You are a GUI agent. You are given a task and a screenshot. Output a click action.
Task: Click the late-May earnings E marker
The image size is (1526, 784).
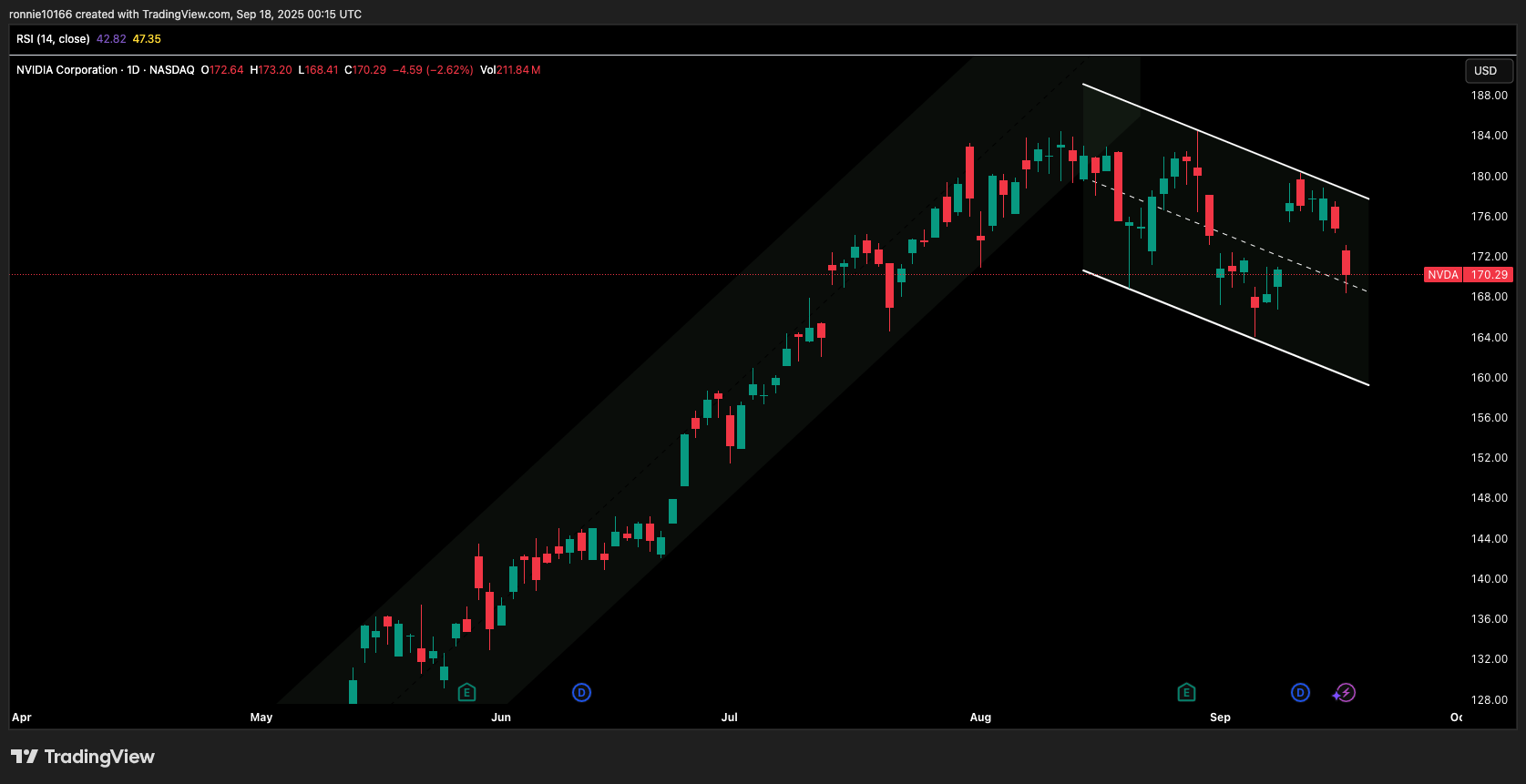click(x=466, y=693)
